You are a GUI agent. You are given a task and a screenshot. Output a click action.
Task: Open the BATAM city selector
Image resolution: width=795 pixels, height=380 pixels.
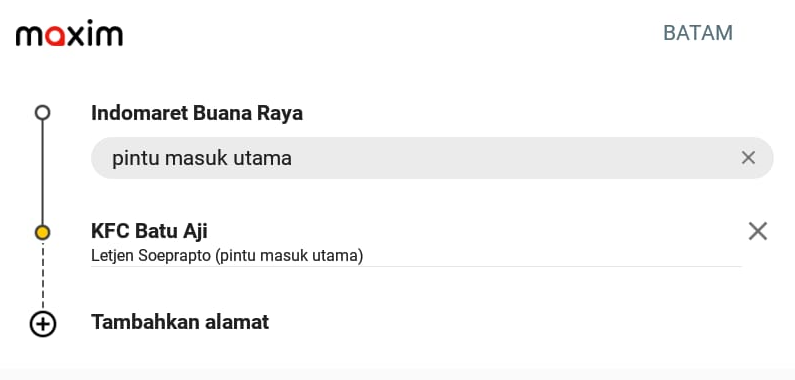(x=698, y=33)
